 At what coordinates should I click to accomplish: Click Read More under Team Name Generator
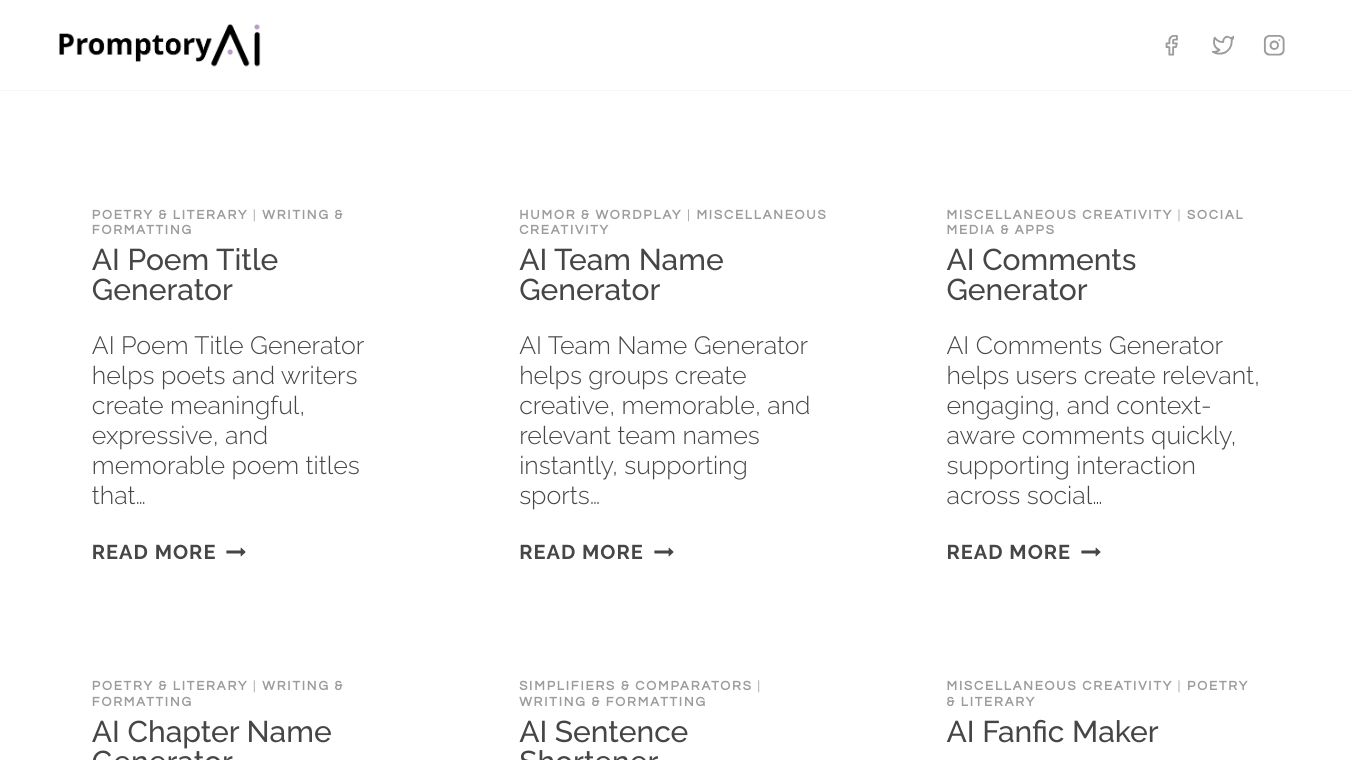(x=581, y=552)
